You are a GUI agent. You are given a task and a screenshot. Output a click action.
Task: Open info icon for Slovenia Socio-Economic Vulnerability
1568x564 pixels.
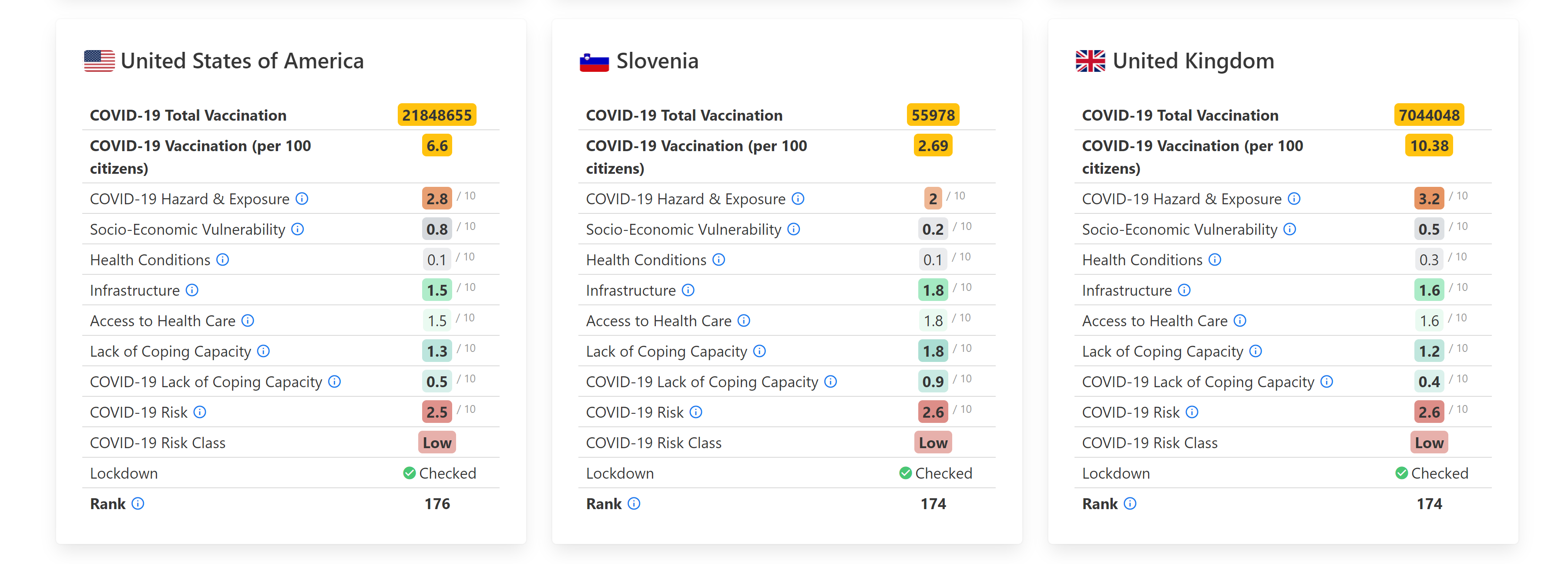(x=794, y=229)
